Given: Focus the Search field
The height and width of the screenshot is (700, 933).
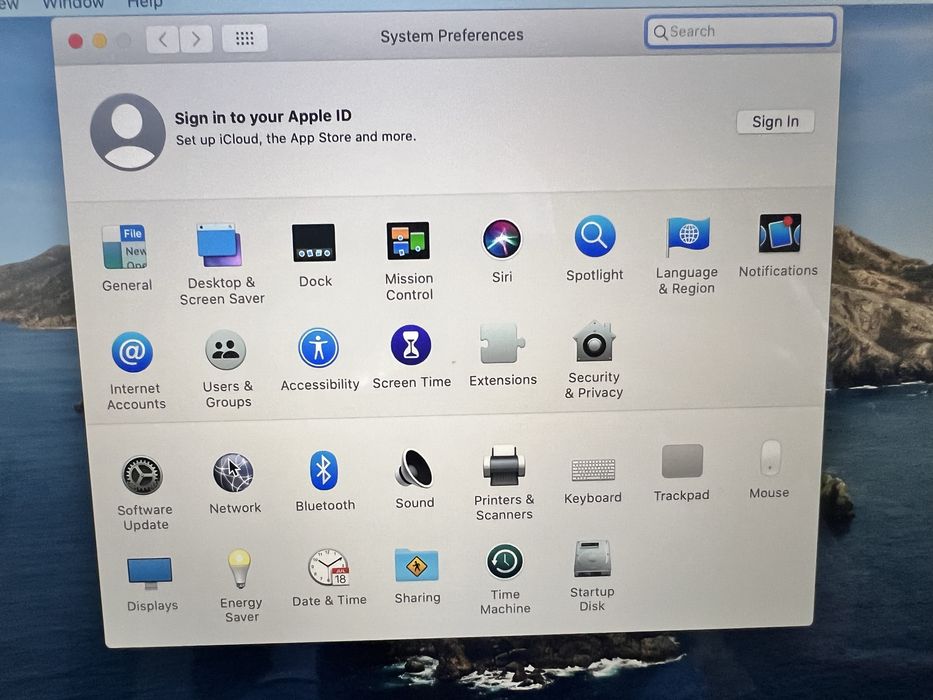Looking at the screenshot, I should click(x=740, y=31).
